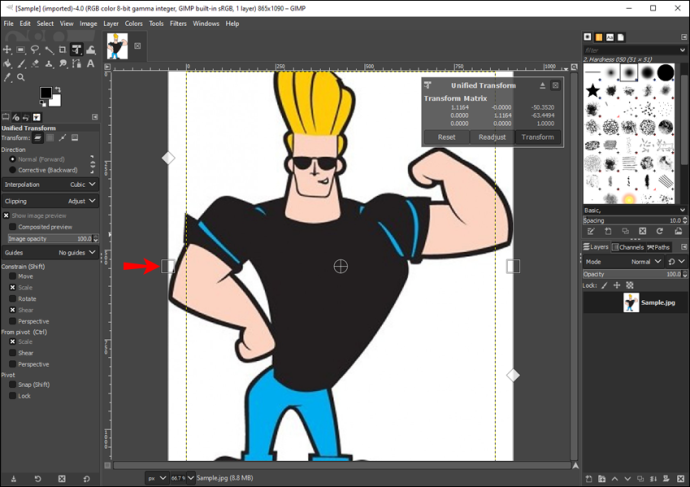Switch to the Channels tab

pos(628,247)
